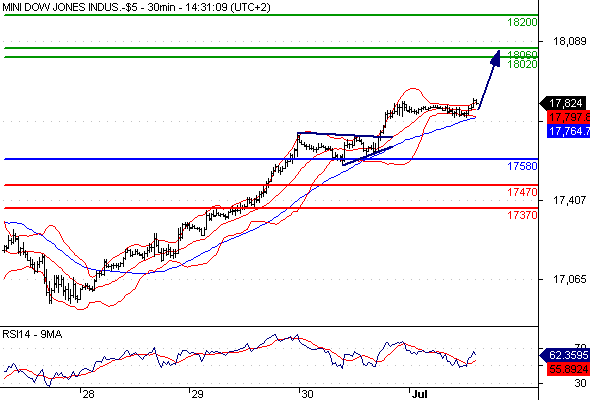
Task: Click the RSI 30 level axis label
Action: click(581, 383)
